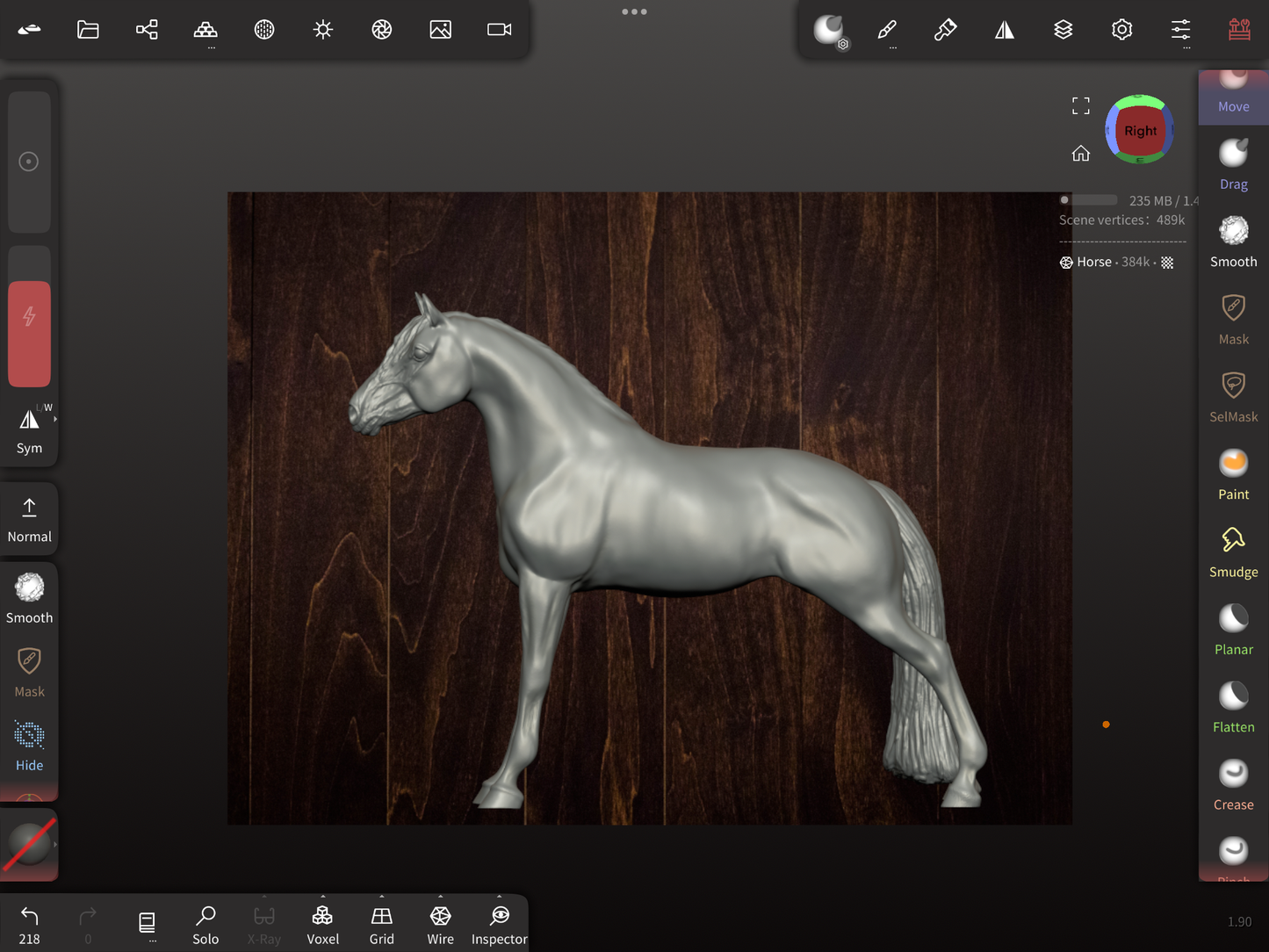
Task: Adjust the red intensity slider
Action: 29,334
